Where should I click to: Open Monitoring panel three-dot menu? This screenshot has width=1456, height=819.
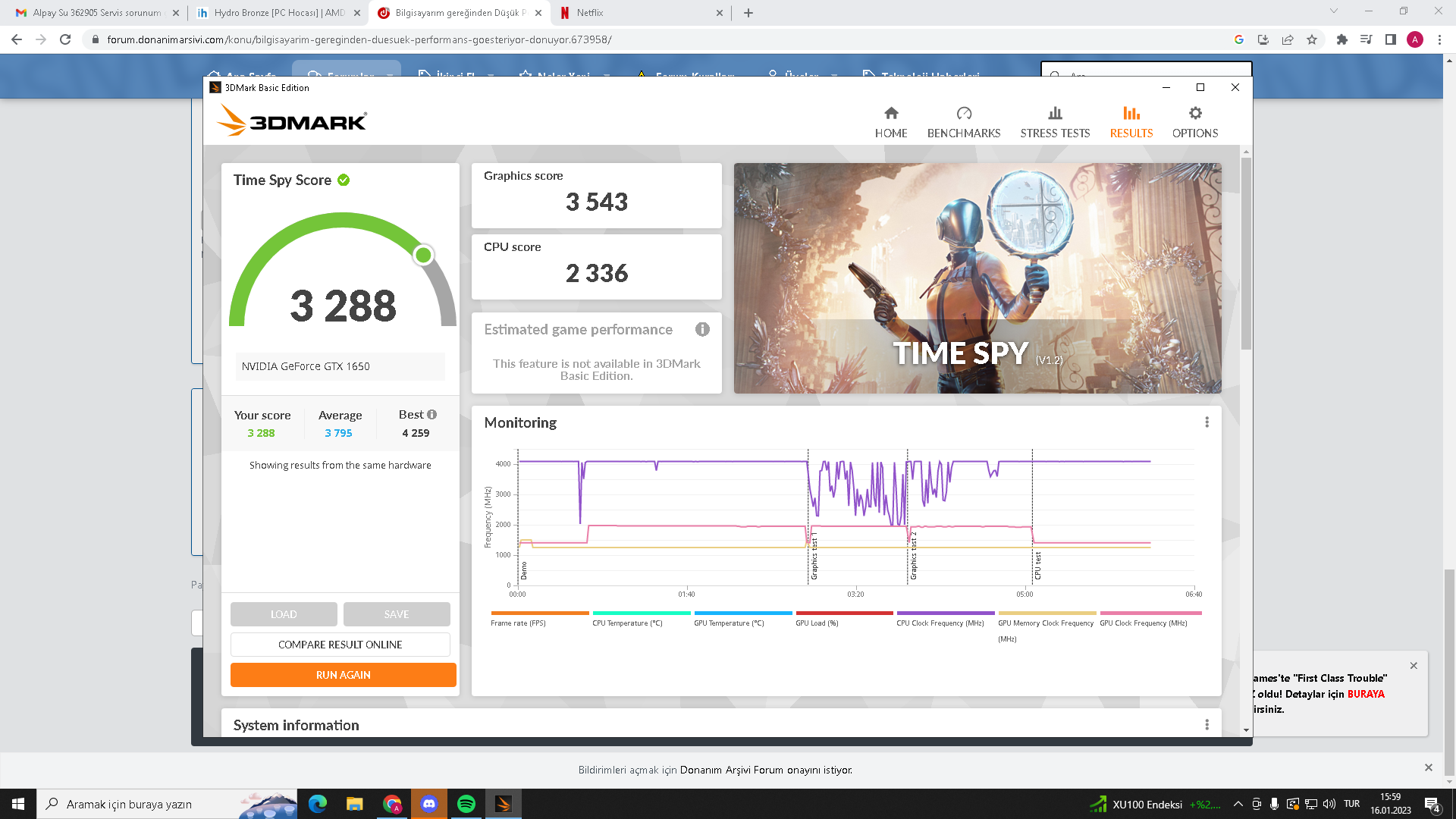click(1207, 422)
